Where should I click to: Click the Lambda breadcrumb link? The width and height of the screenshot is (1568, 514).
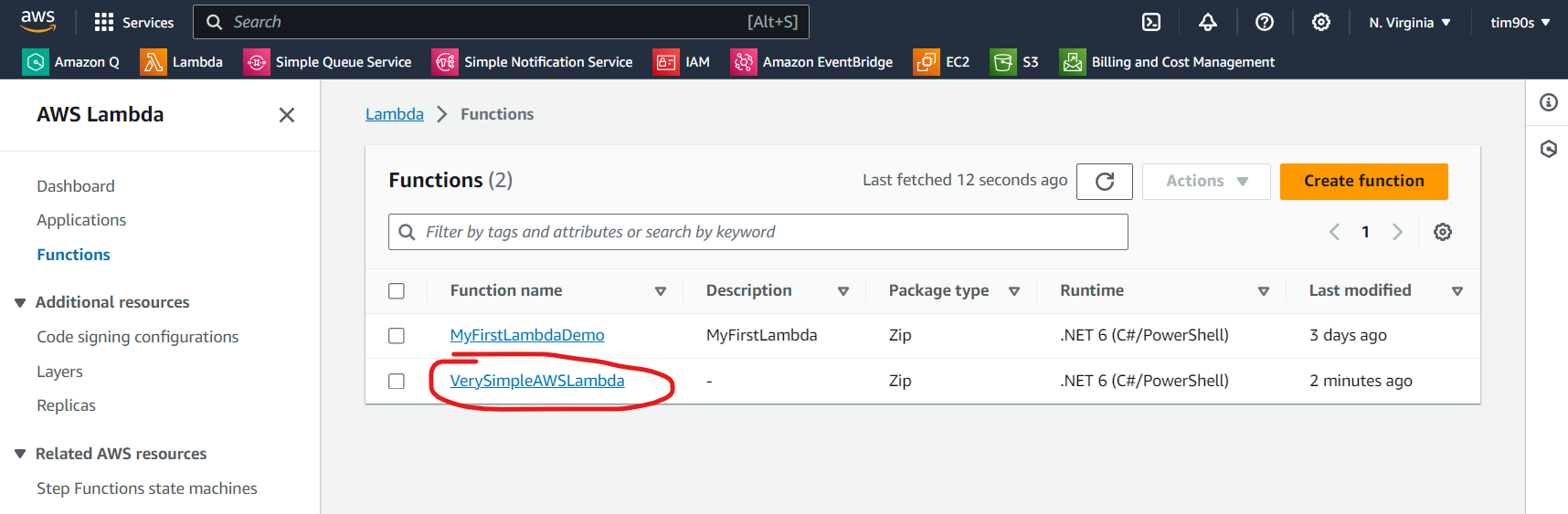click(x=395, y=114)
